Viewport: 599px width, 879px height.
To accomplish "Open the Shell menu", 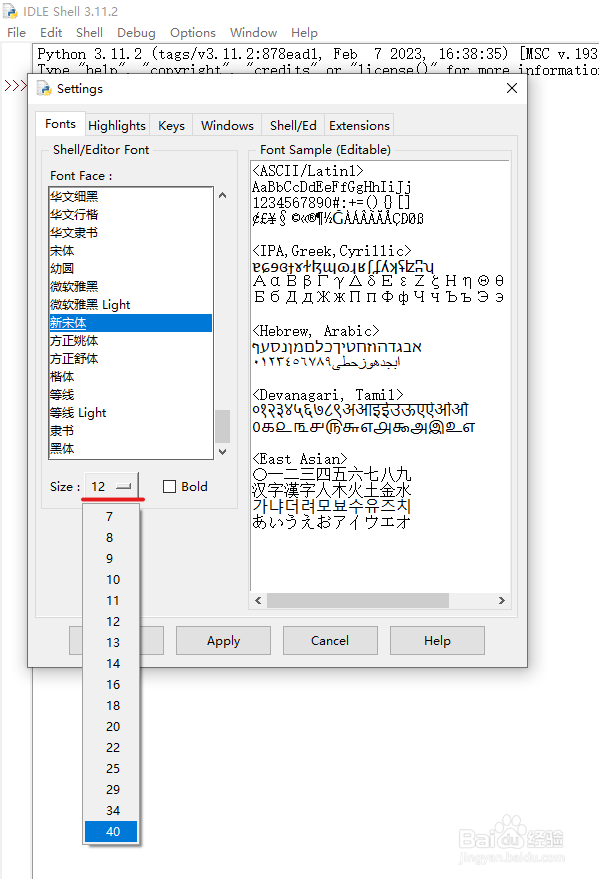I will click(x=89, y=33).
